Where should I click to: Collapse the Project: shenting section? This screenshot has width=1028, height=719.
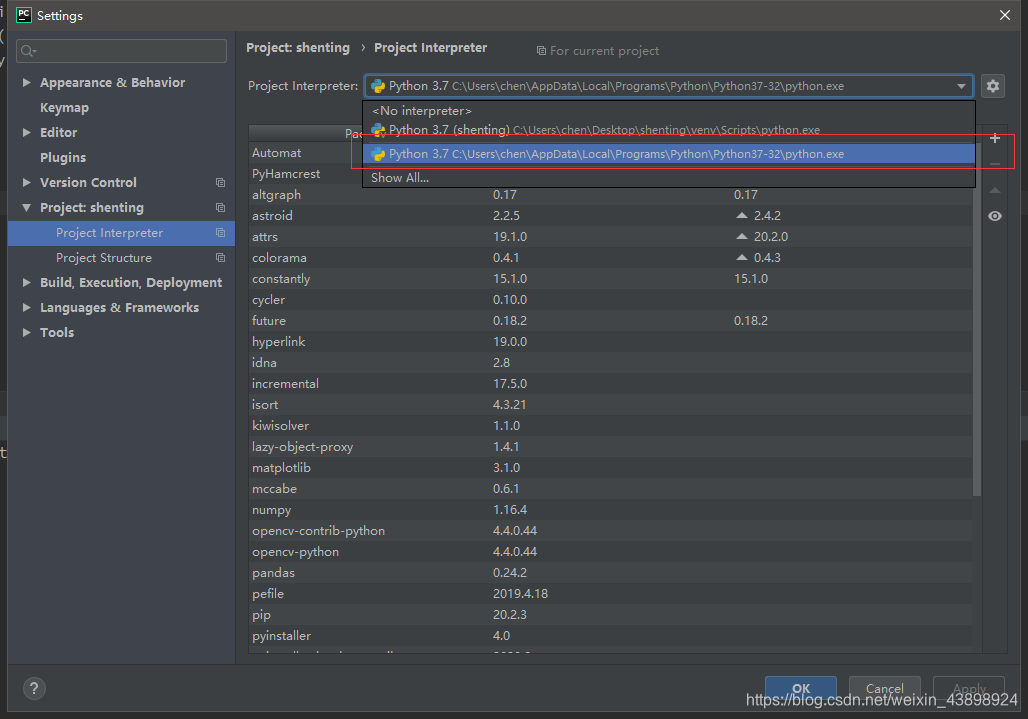coord(27,208)
